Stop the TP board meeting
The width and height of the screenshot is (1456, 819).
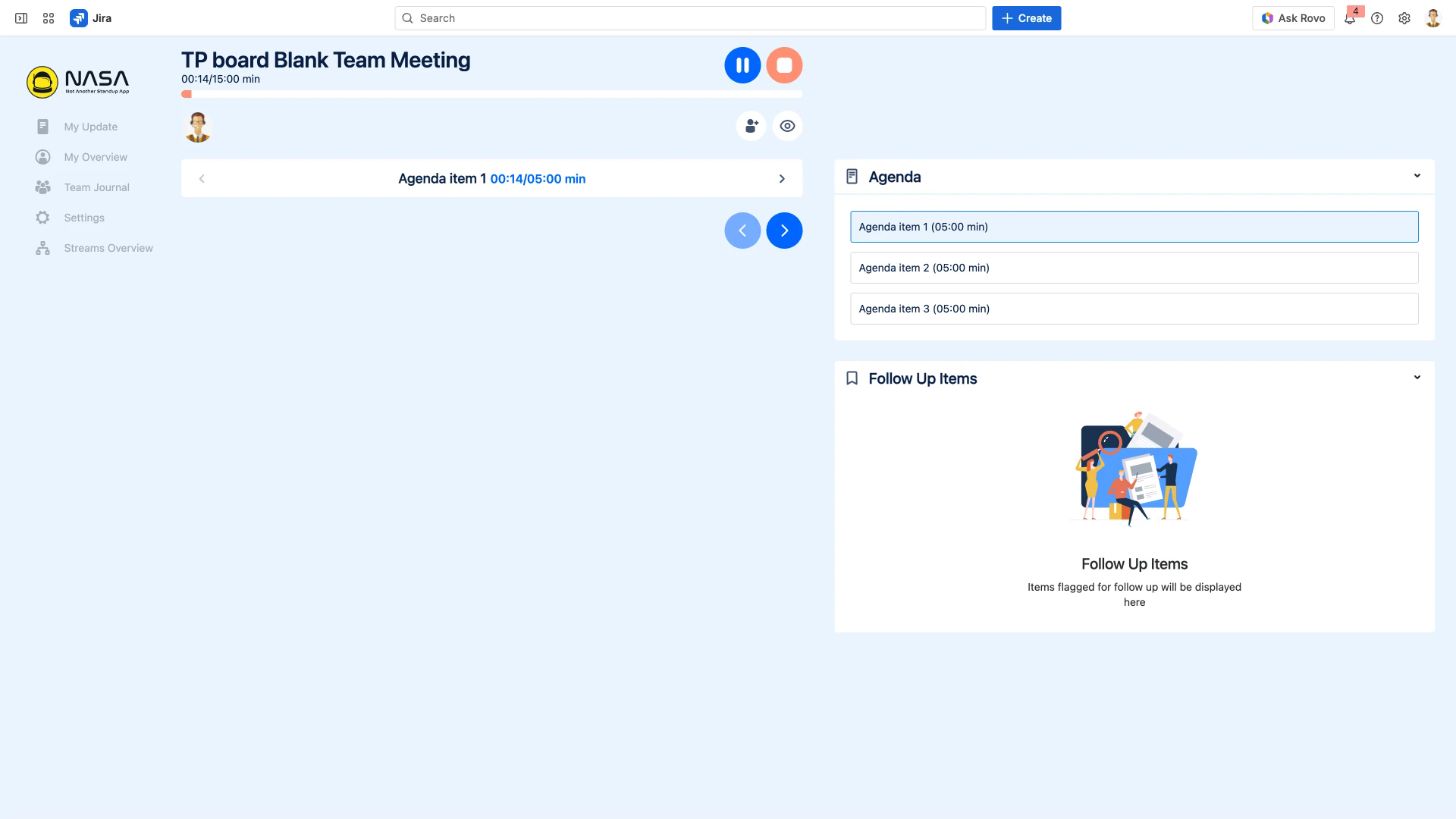(785, 65)
